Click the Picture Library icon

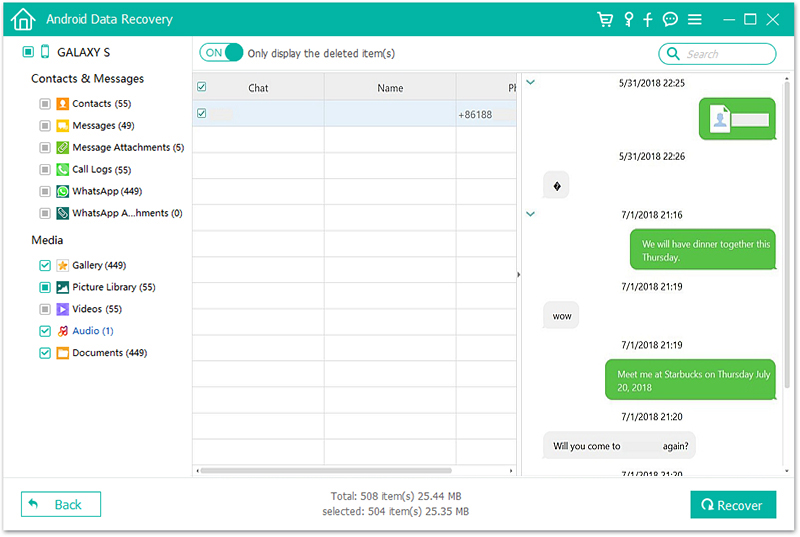pos(62,287)
